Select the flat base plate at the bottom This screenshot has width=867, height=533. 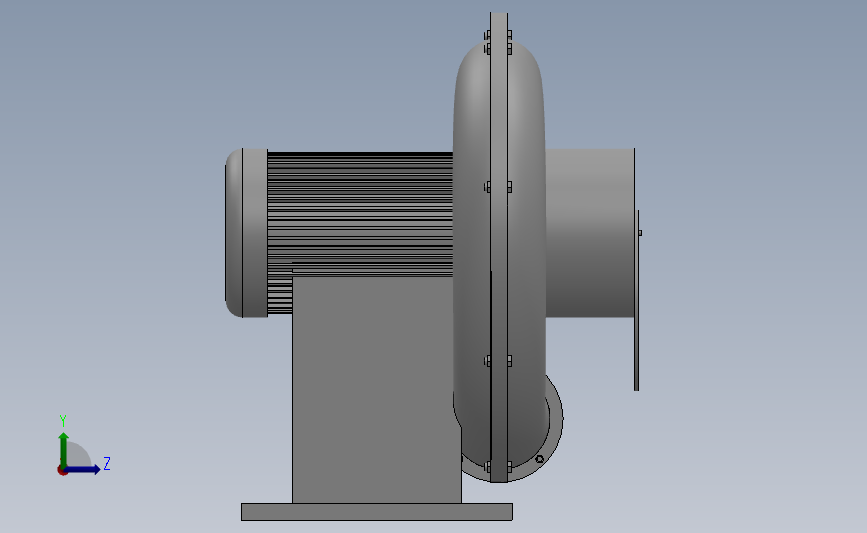click(377, 512)
